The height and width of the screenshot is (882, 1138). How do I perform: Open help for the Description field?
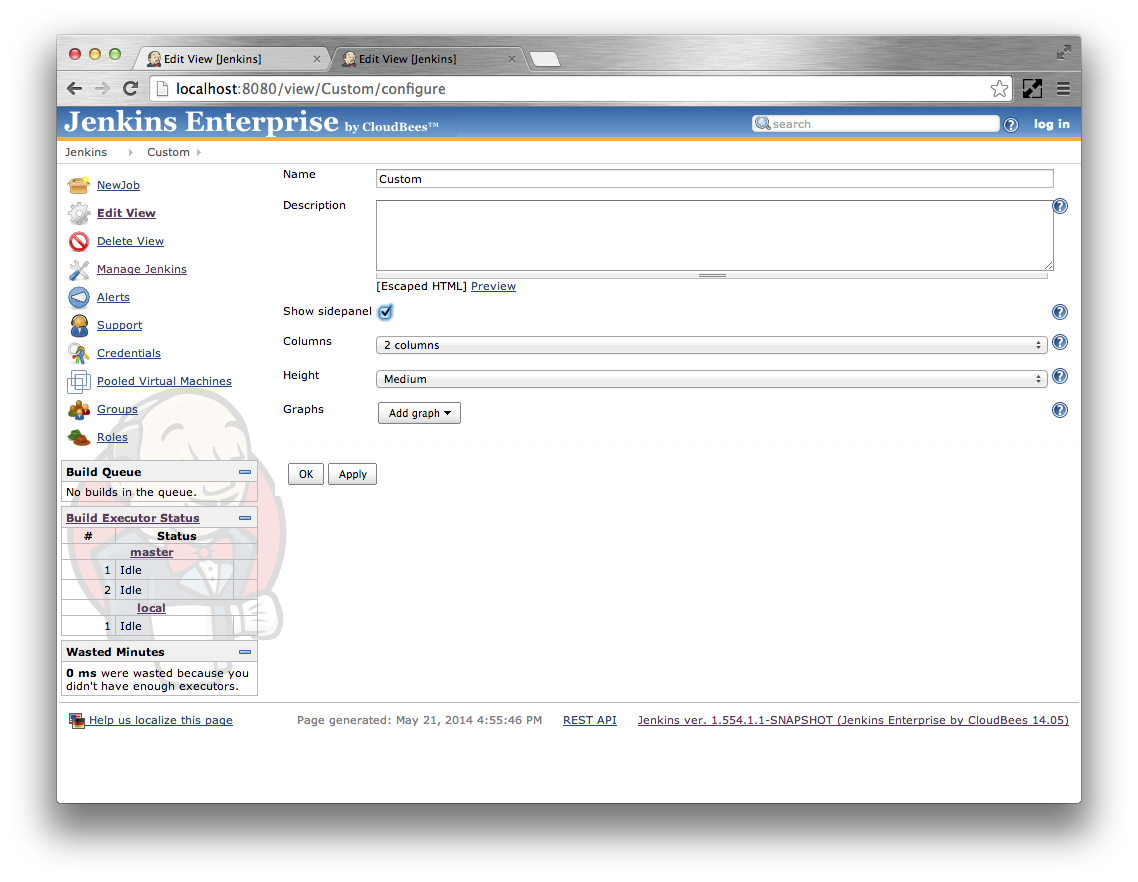tap(1060, 206)
